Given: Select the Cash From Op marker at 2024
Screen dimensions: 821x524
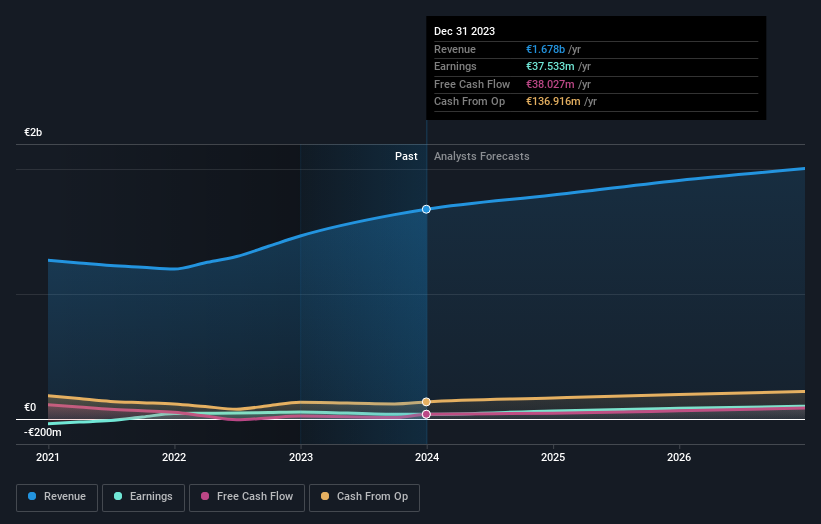Looking at the screenshot, I should pyautogui.click(x=426, y=402).
